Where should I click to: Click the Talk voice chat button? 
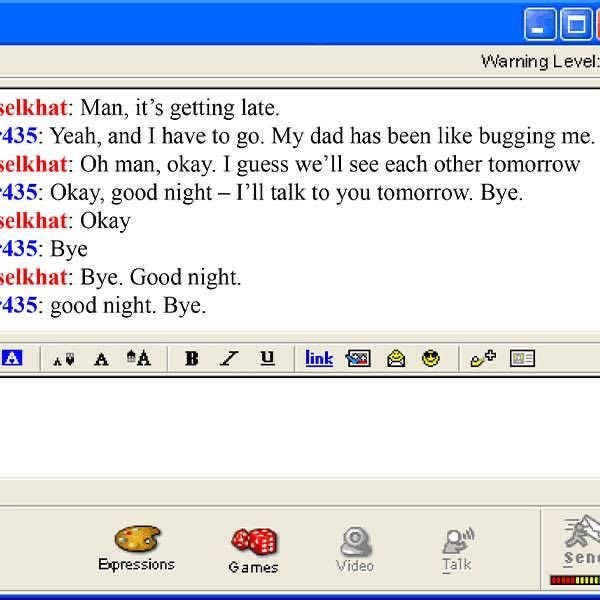tap(457, 550)
